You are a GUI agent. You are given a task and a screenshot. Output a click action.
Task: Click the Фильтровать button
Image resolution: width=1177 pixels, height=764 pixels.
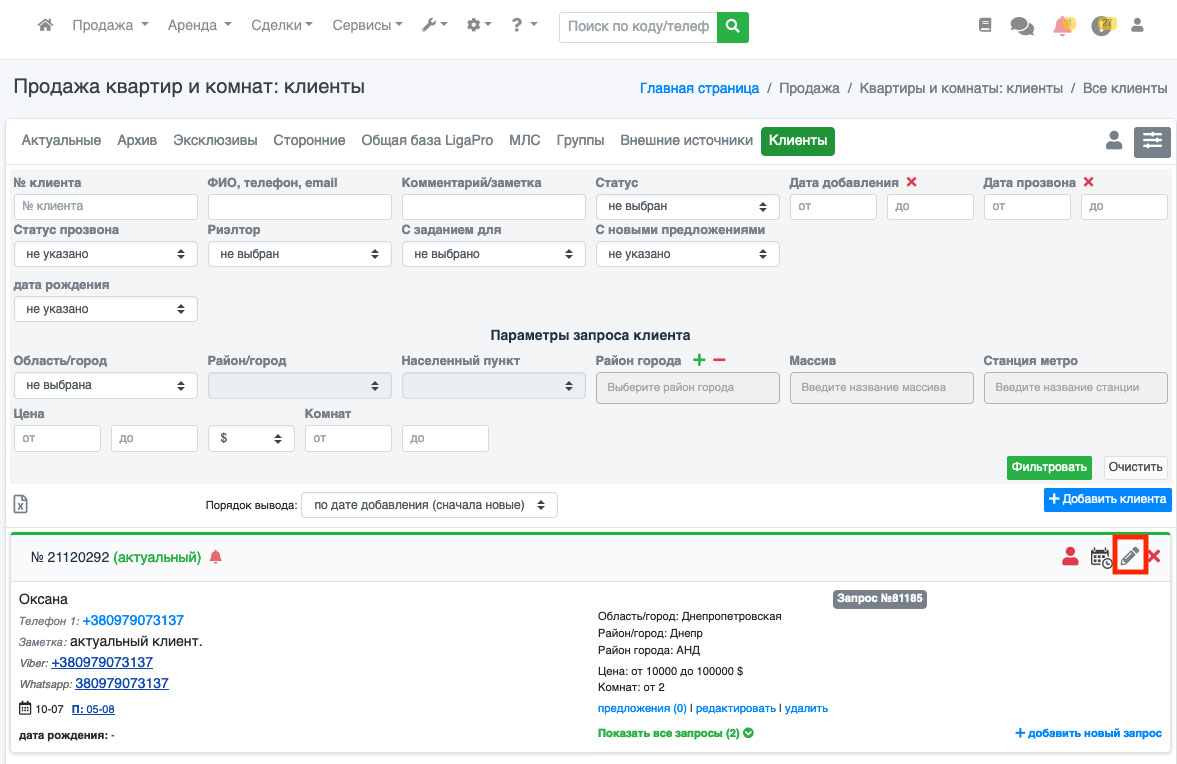click(x=1049, y=467)
